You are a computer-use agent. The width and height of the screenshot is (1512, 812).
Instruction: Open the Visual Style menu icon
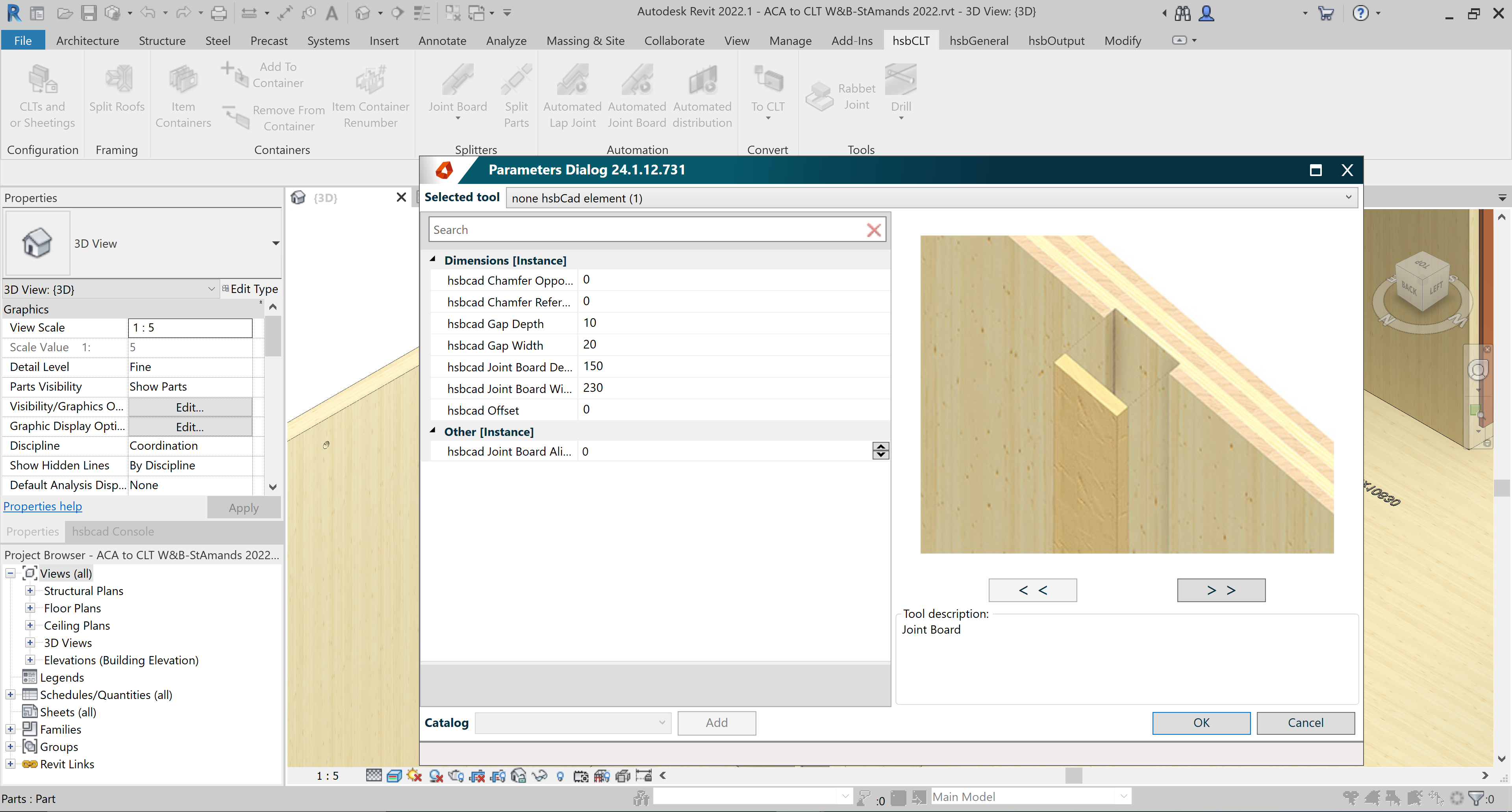(395, 776)
